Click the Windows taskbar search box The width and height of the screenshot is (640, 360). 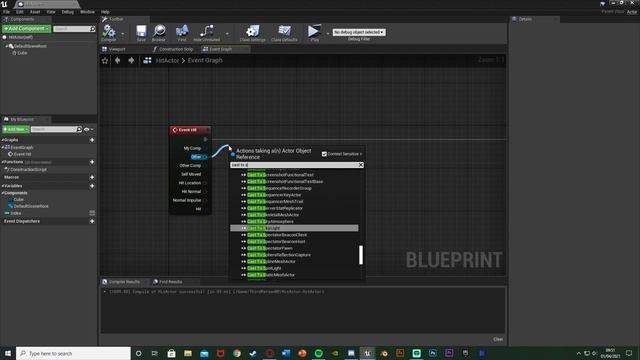[x=73, y=353]
